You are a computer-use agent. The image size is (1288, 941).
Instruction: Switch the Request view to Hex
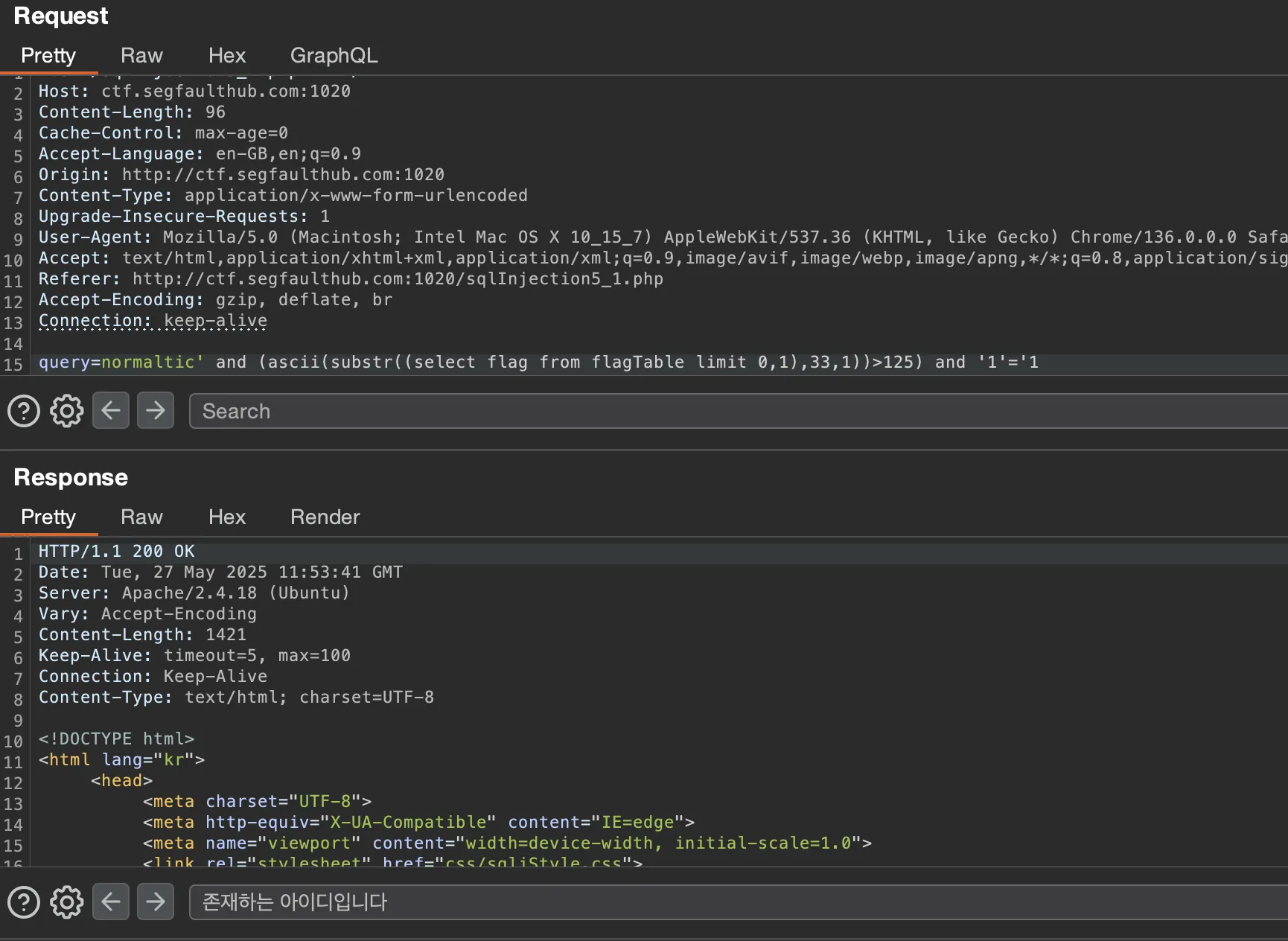[x=227, y=56]
